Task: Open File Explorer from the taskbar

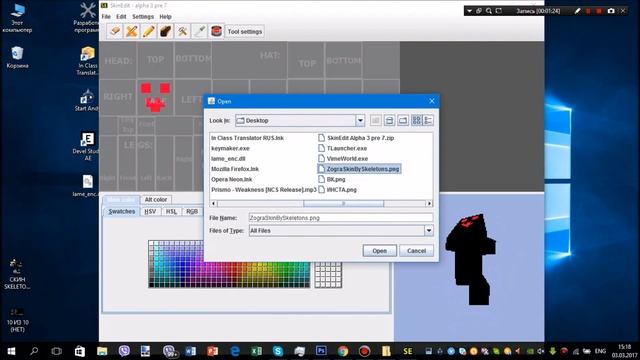Action: pos(102,351)
